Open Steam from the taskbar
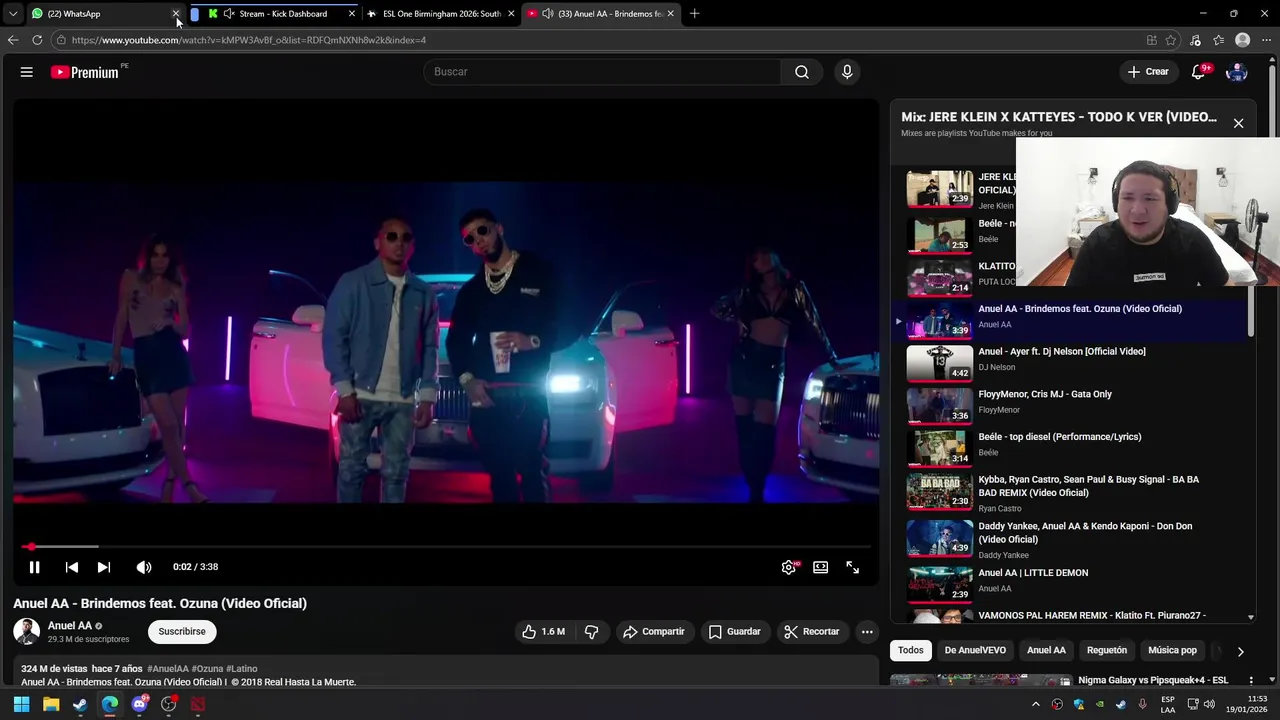Viewport: 1280px width, 720px height. pyautogui.click(x=80, y=704)
